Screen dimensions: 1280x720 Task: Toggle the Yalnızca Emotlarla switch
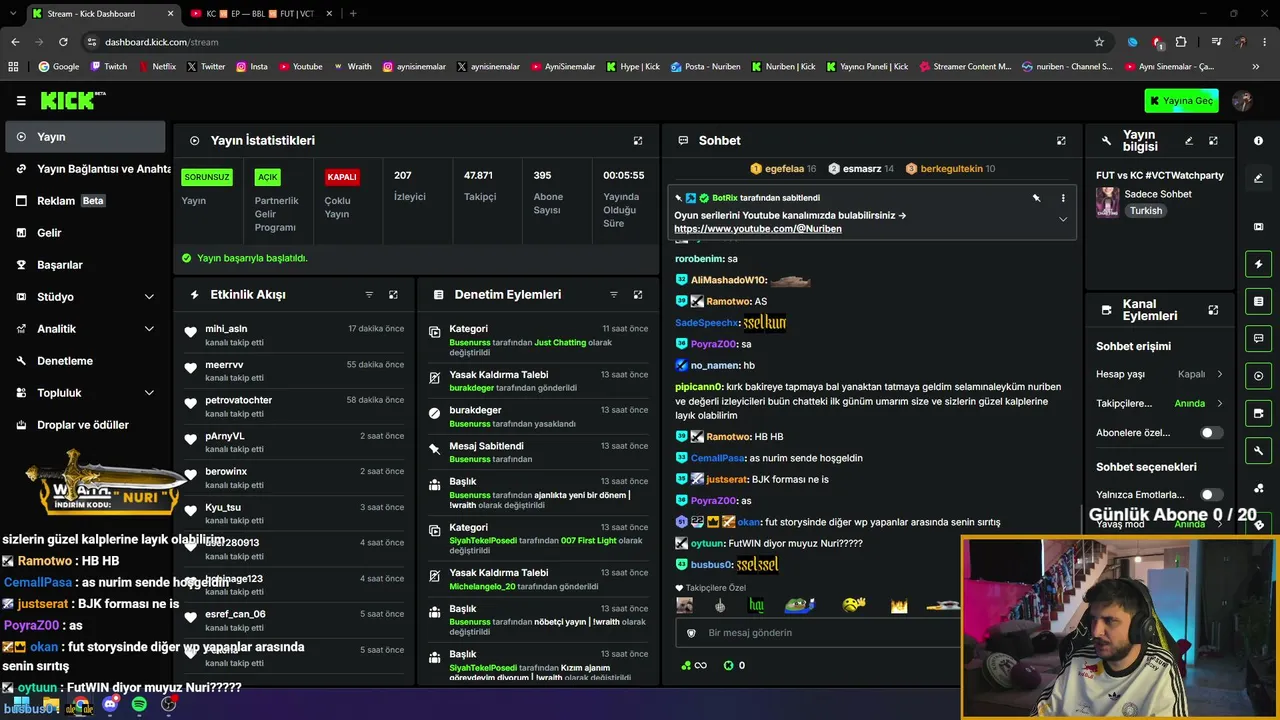tap(1211, 495)
